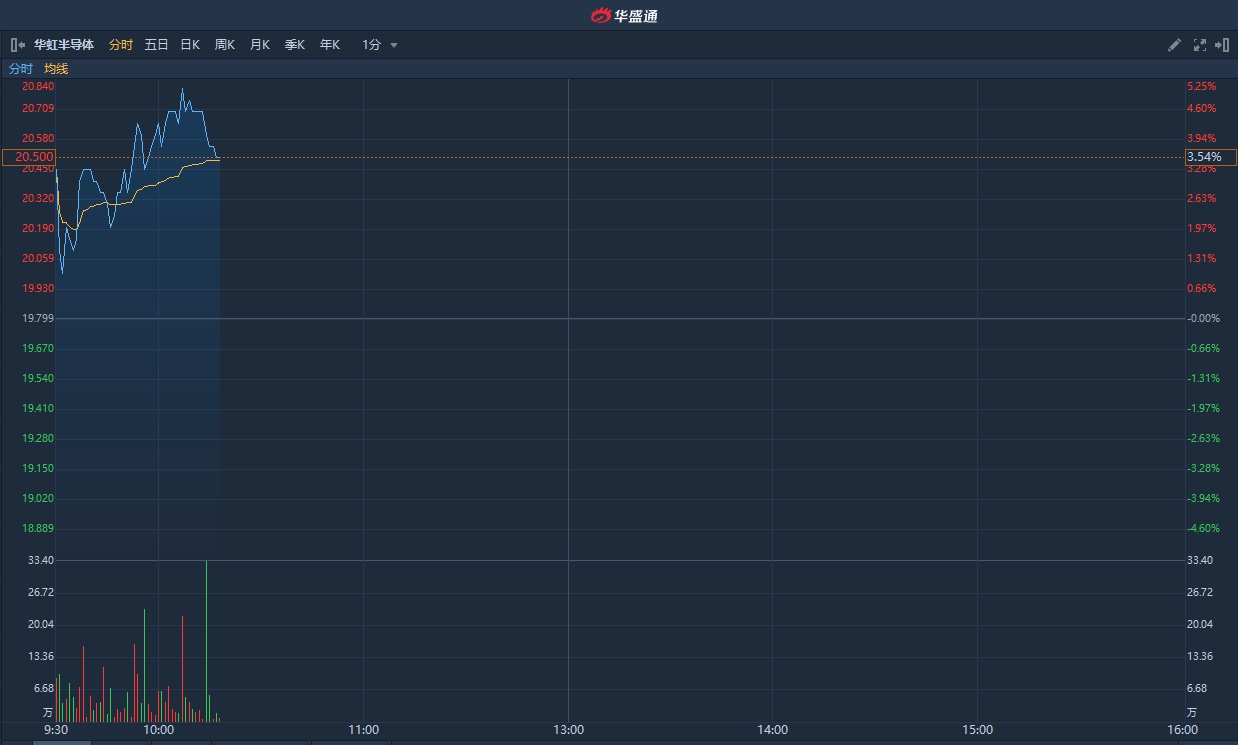Click the 26.72 right volume axis label

point(1199,592)
